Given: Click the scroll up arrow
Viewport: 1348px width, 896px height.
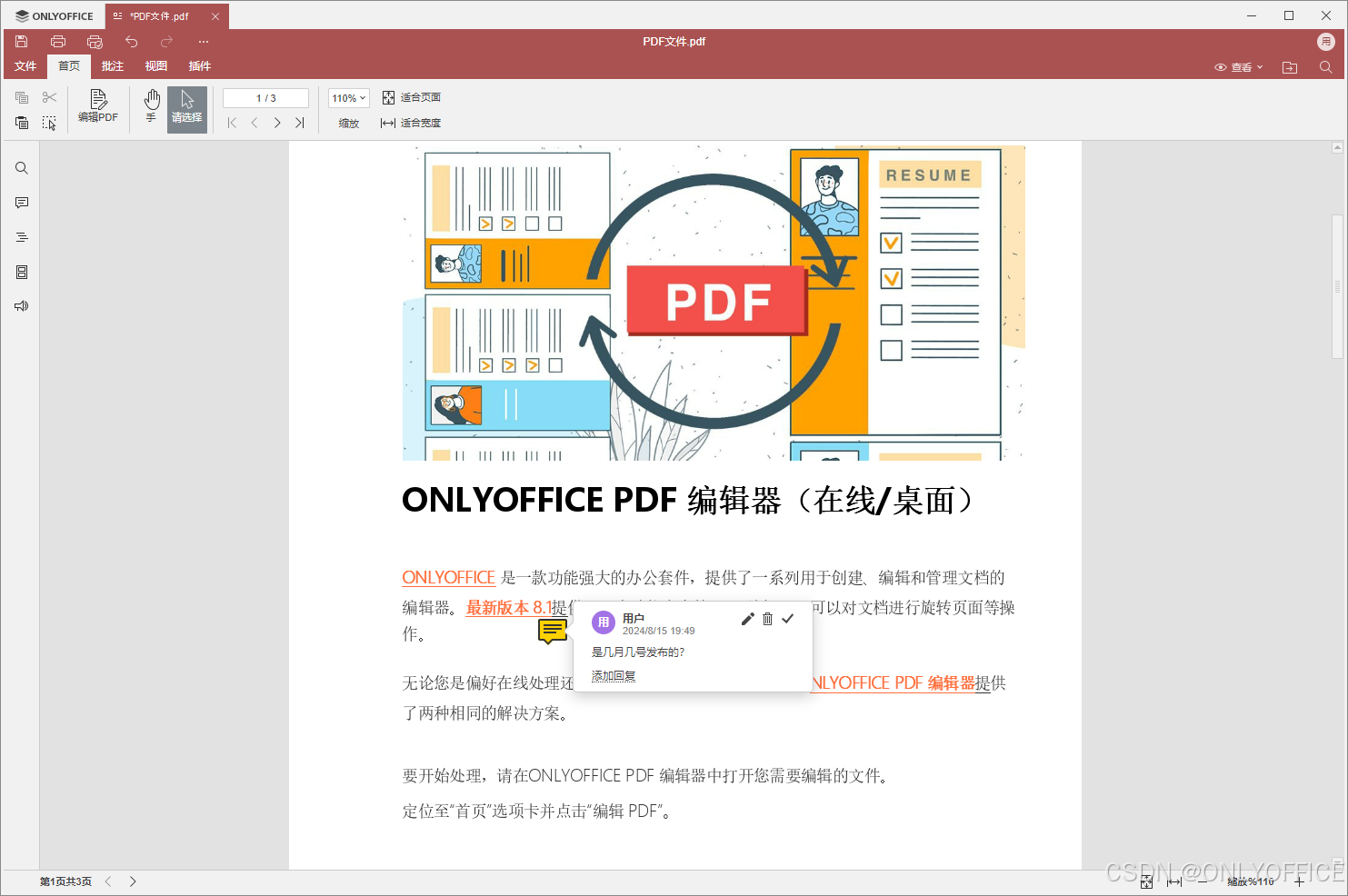Looking at the screenshot, I should 1337,147.
